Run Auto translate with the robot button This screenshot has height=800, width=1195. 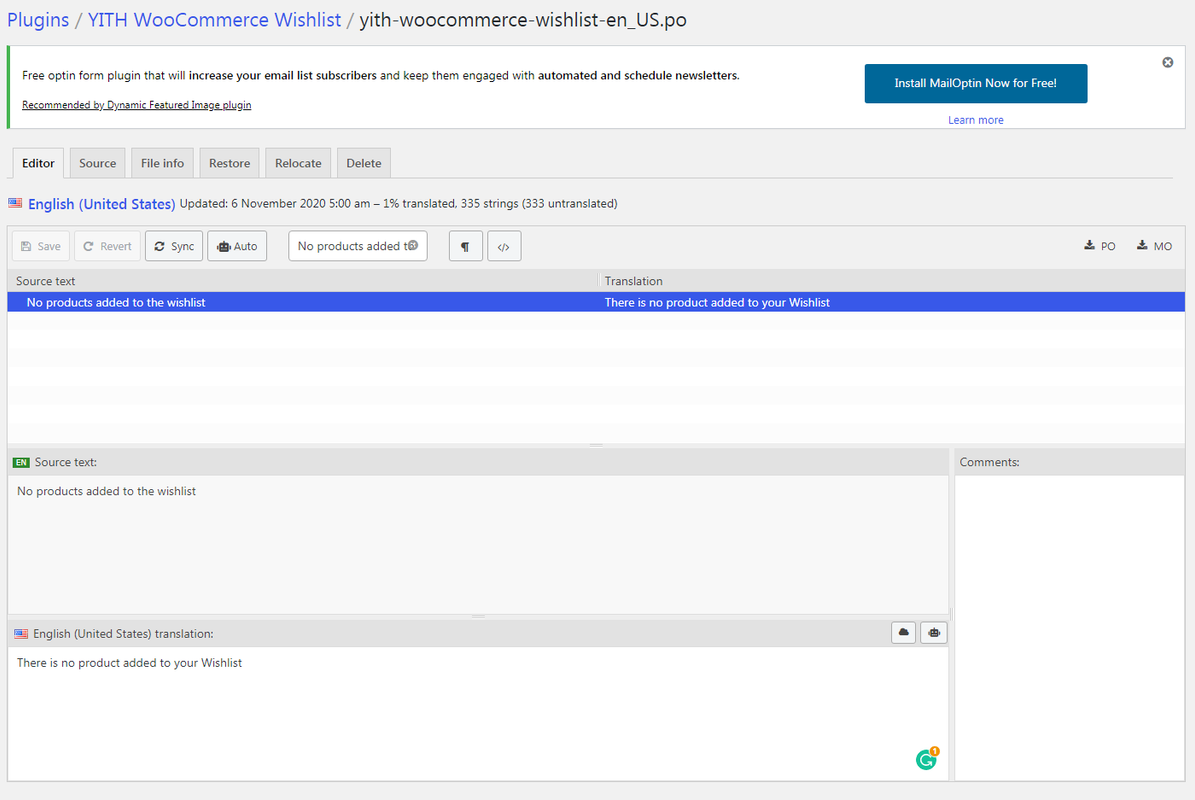237,246
